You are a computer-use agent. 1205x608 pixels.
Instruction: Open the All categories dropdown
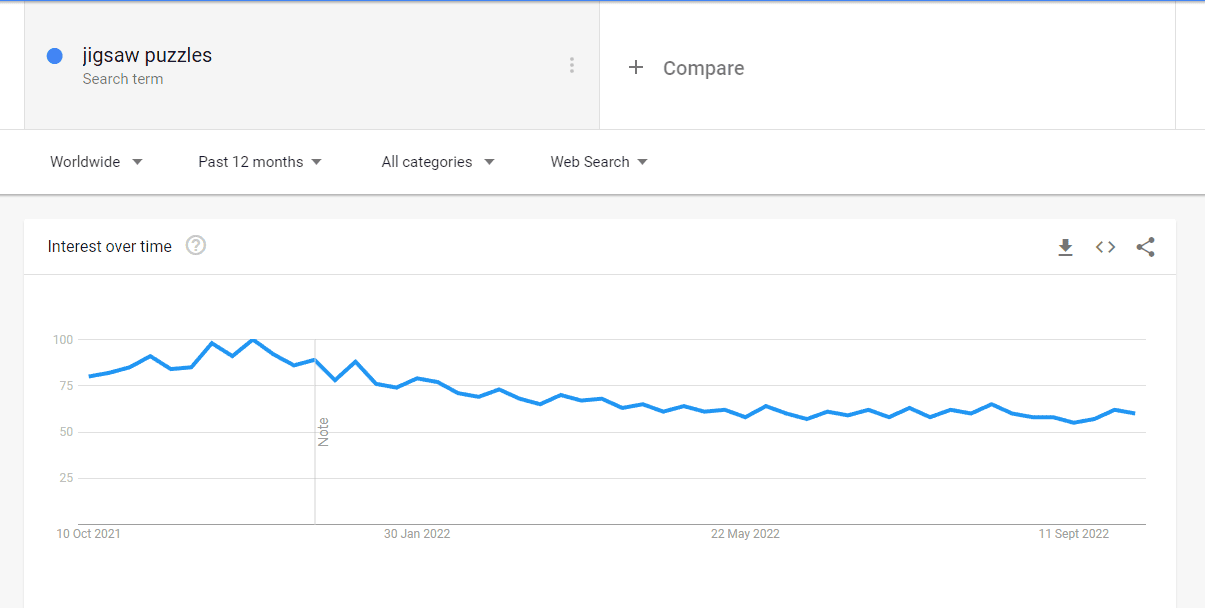(x=438, y=162)
